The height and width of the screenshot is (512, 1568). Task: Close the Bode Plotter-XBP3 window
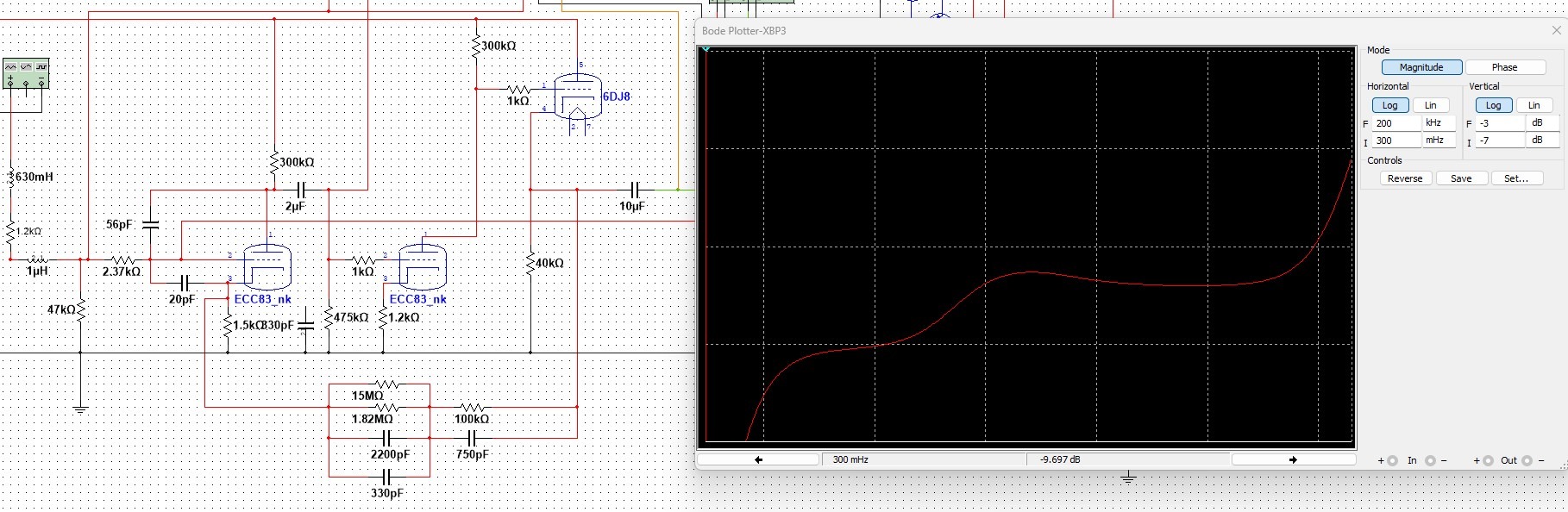(x=1557, y=30)
